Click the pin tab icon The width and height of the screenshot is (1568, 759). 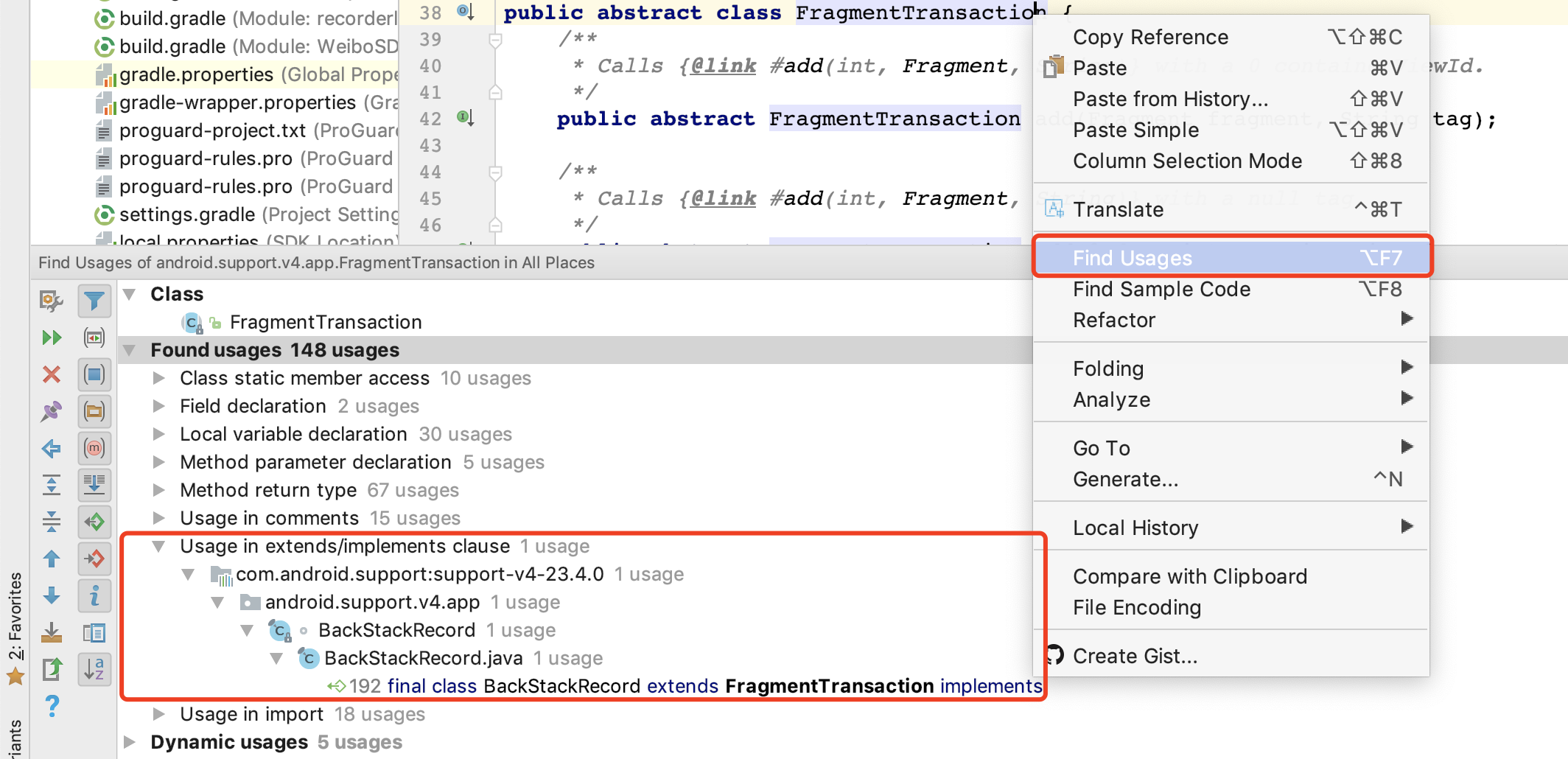(52, 411)
